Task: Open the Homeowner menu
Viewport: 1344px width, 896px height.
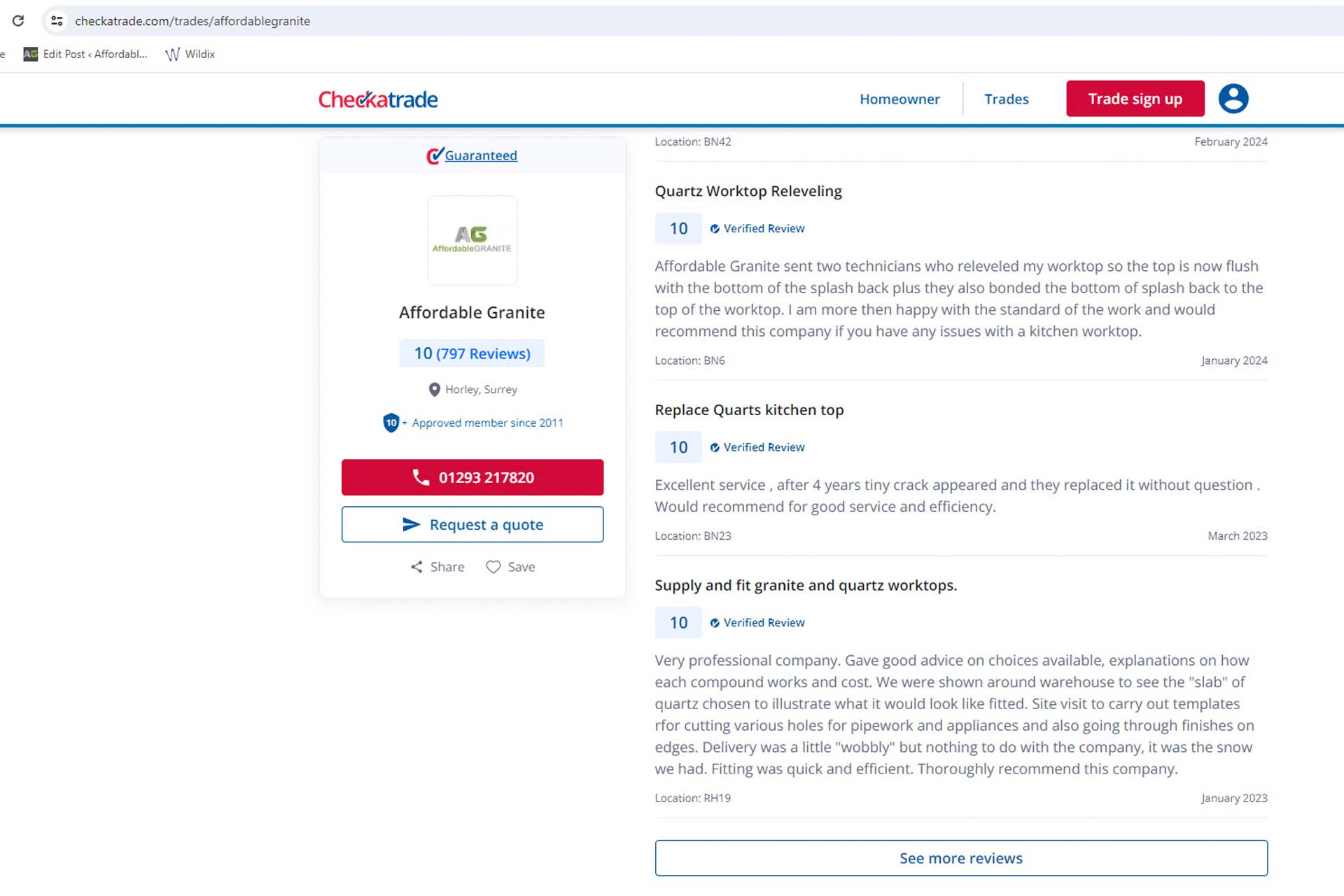Action: 899,99
